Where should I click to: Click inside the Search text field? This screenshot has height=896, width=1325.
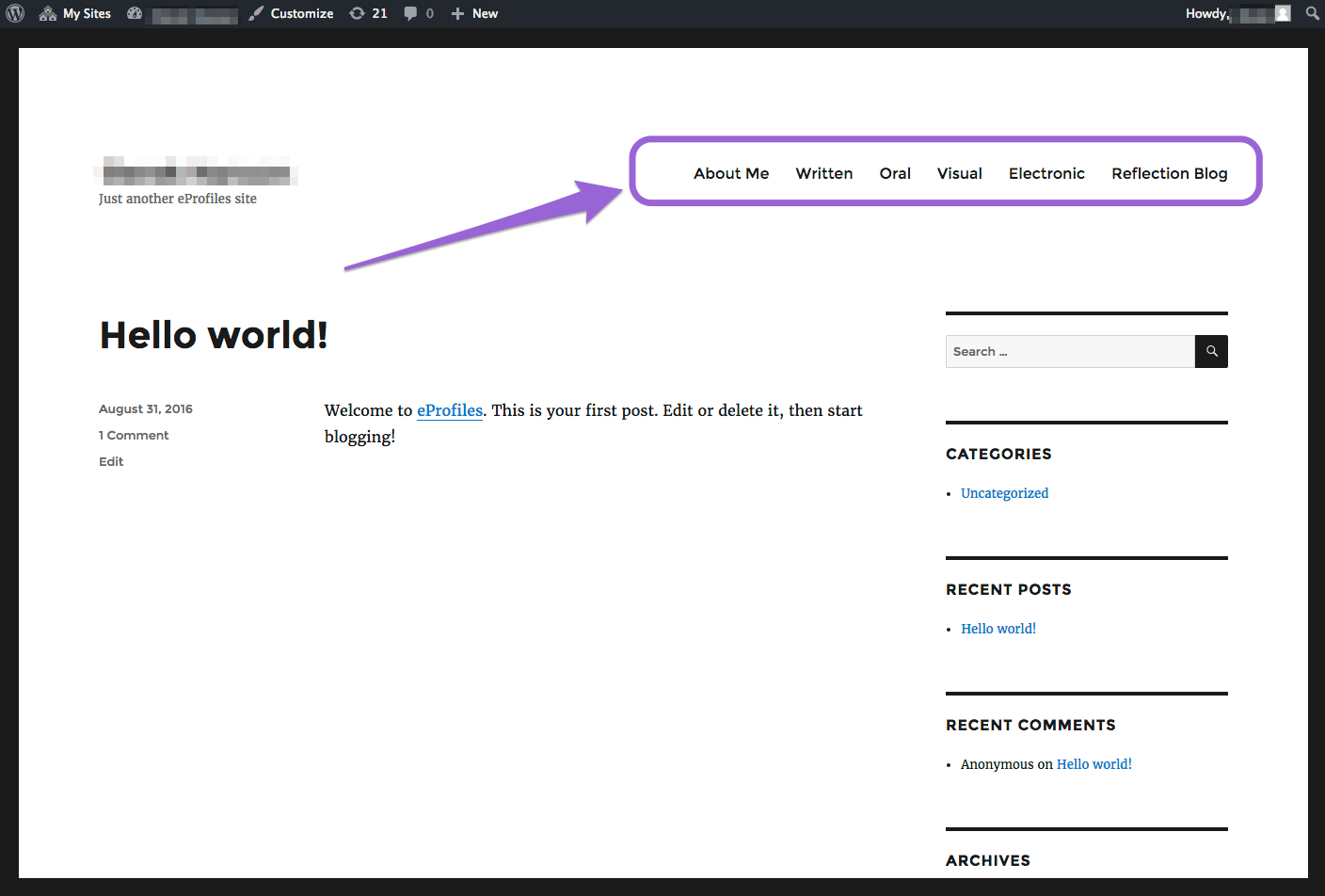(1070, 352)
